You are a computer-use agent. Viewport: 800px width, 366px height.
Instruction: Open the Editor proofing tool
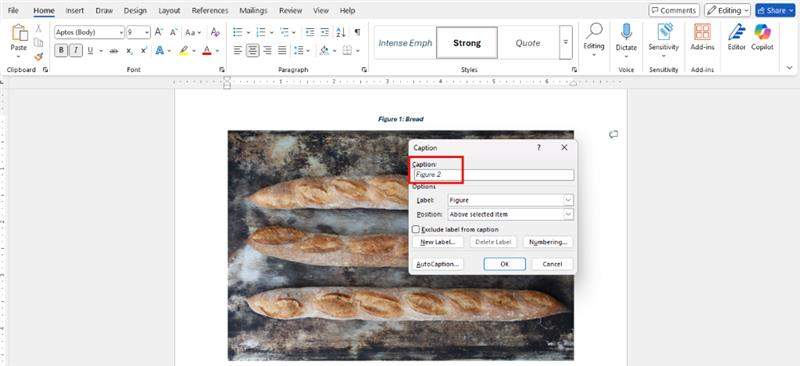[737, 37]
